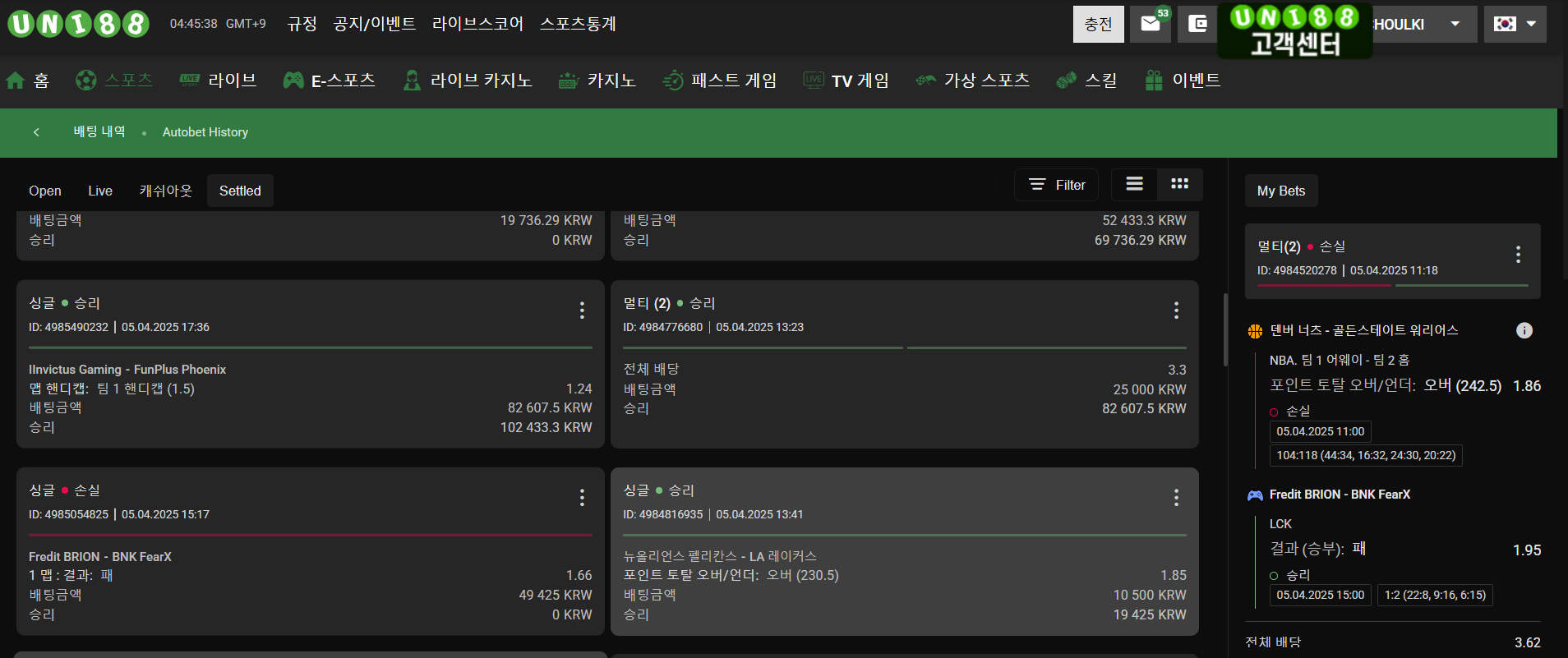1568x658 pixels.
Task: Click esports icon beside Fredit BRION sidebar match
Action: (x=1255, y=495)
